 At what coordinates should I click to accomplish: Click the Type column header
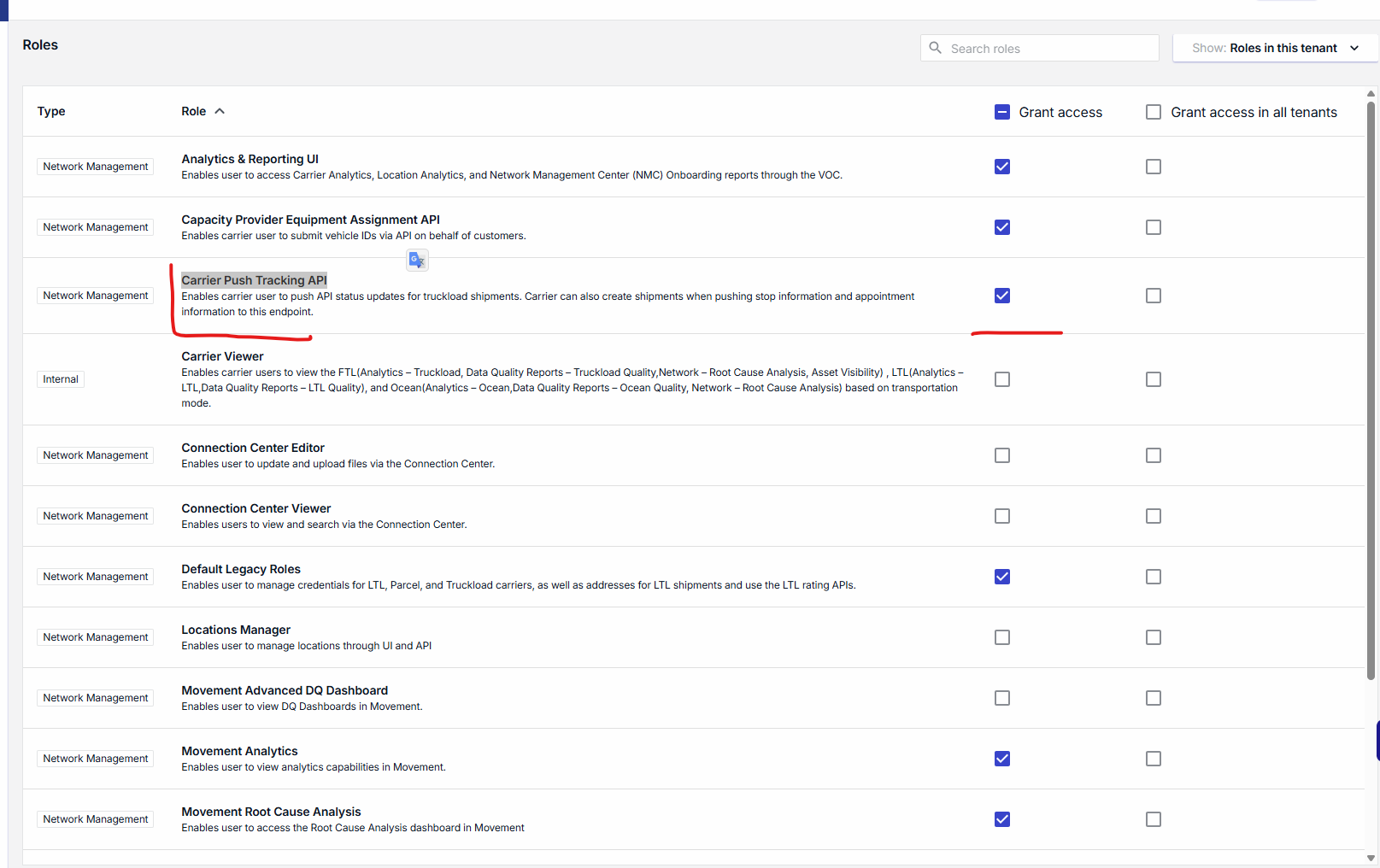pos(51,111)
